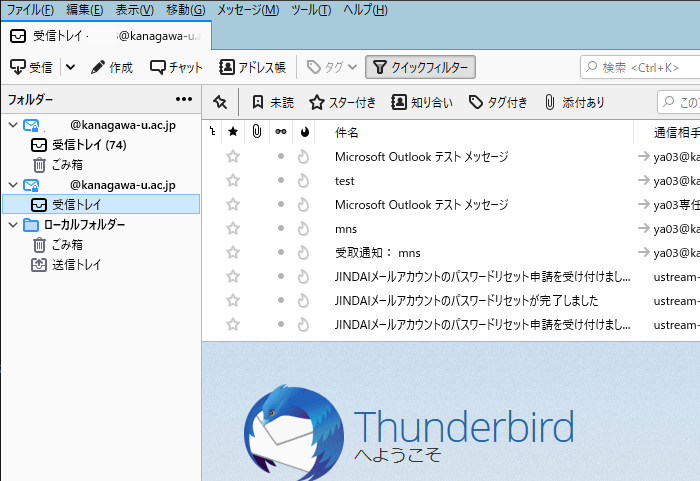Open the ファイル(F) menu
Screen dimensions: 700x481
pos(31,10)
